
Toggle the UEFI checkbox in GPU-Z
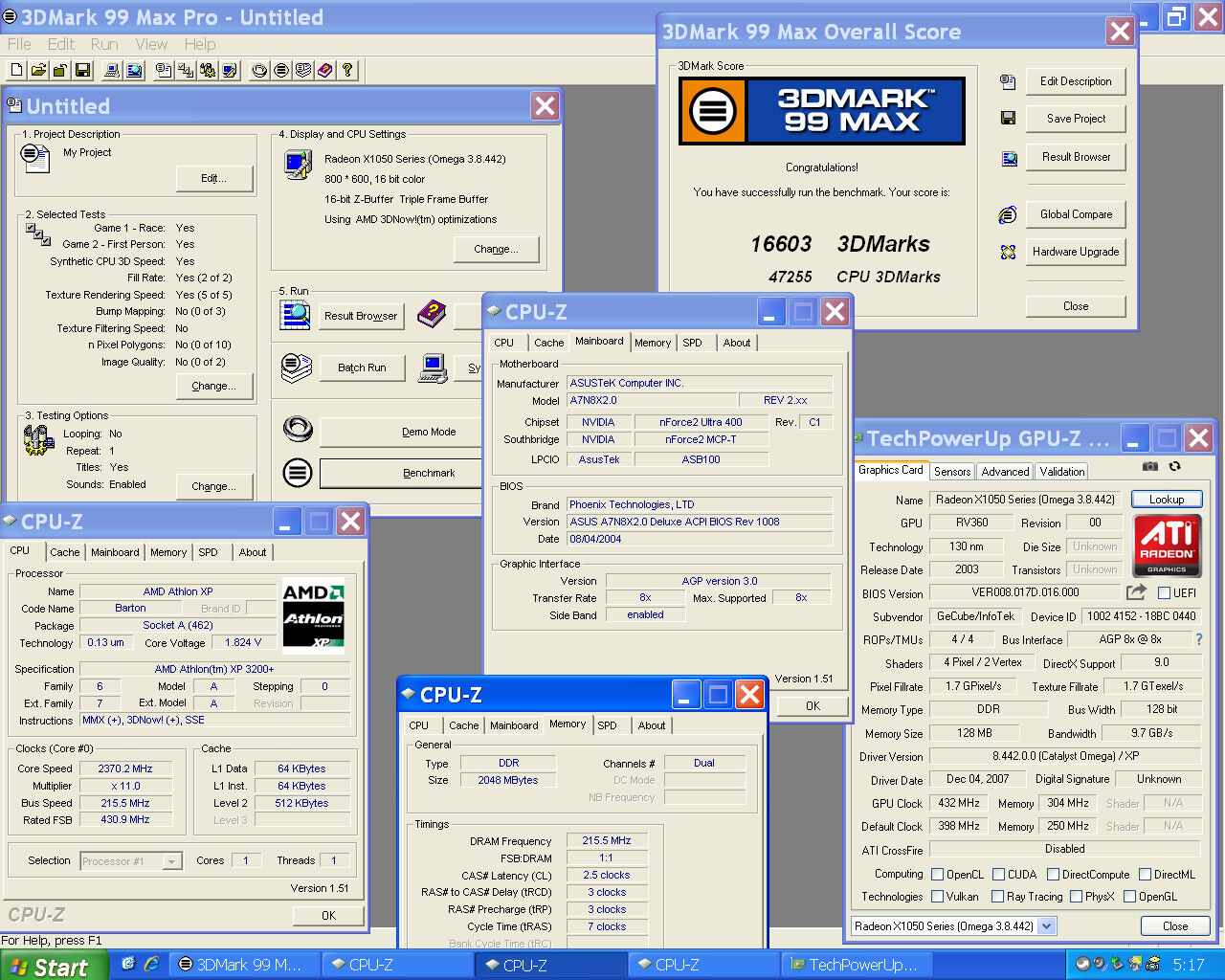1164,593
